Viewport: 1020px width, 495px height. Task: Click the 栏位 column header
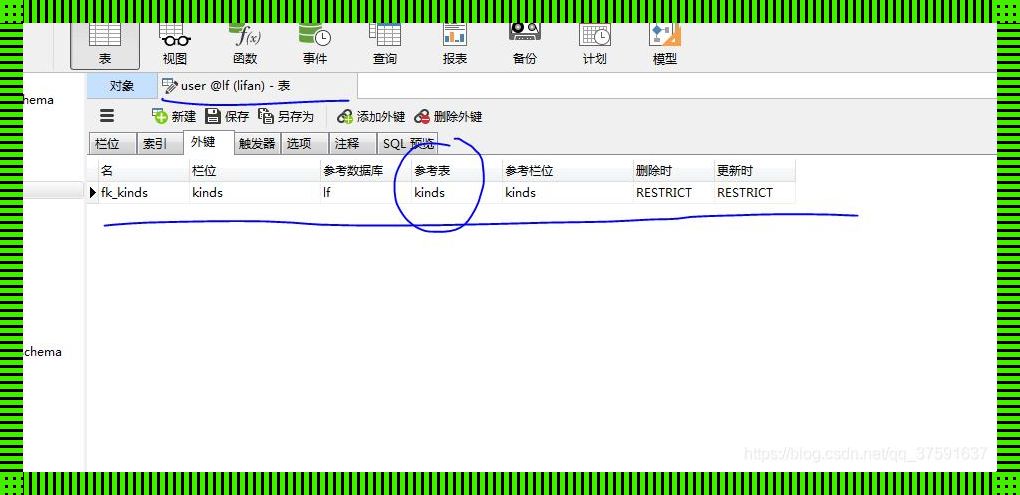[x=255, y=171]
